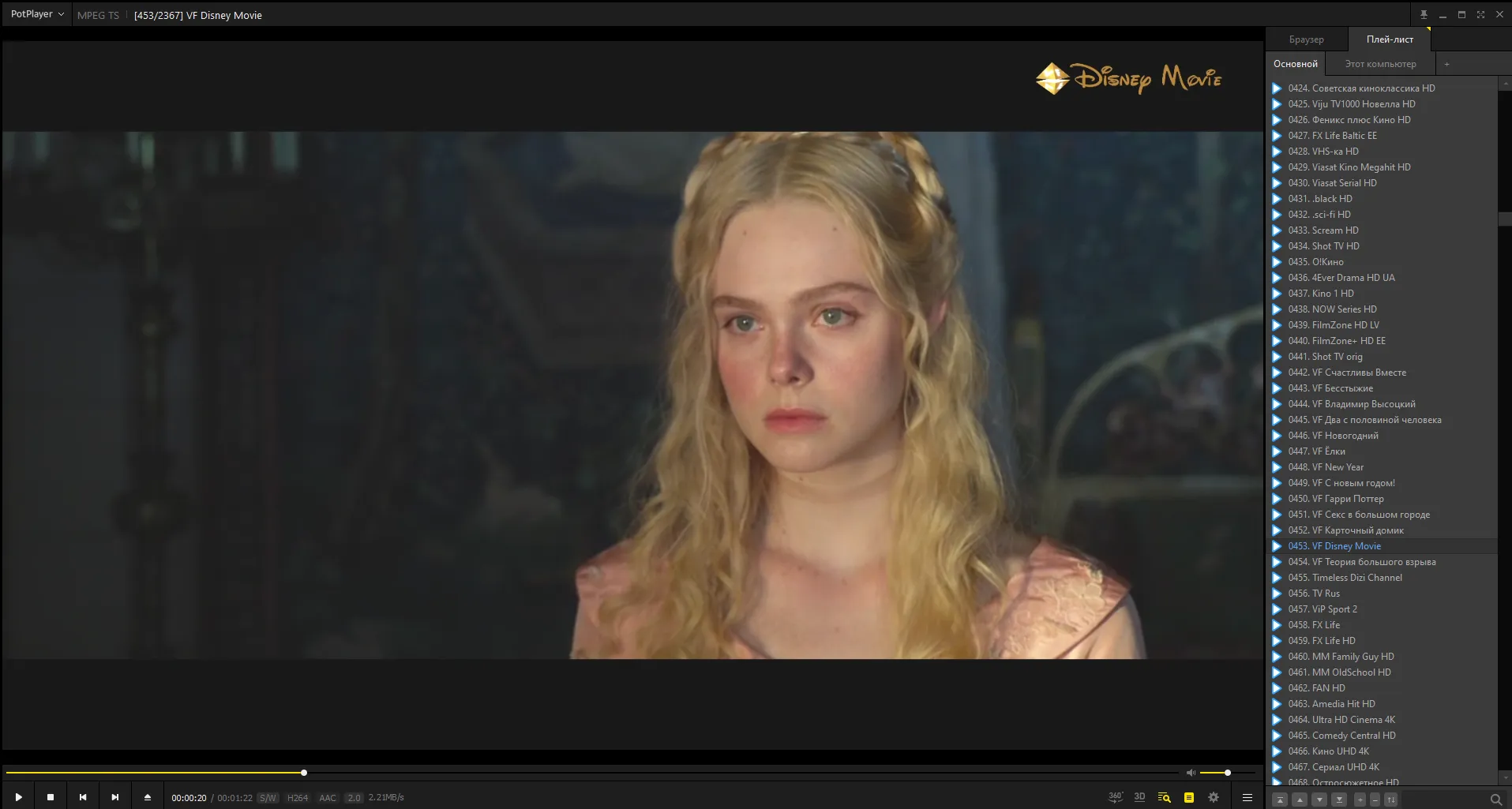Viewport: 1512px width, 809px height.
Task: Move selected item to playlist bottom
Action: [1339, 800]
